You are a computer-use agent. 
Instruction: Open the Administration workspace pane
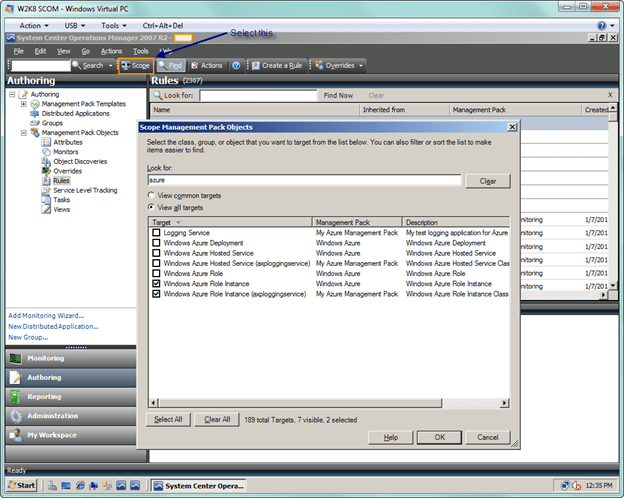pyautogui.click(x=71, y=416)
